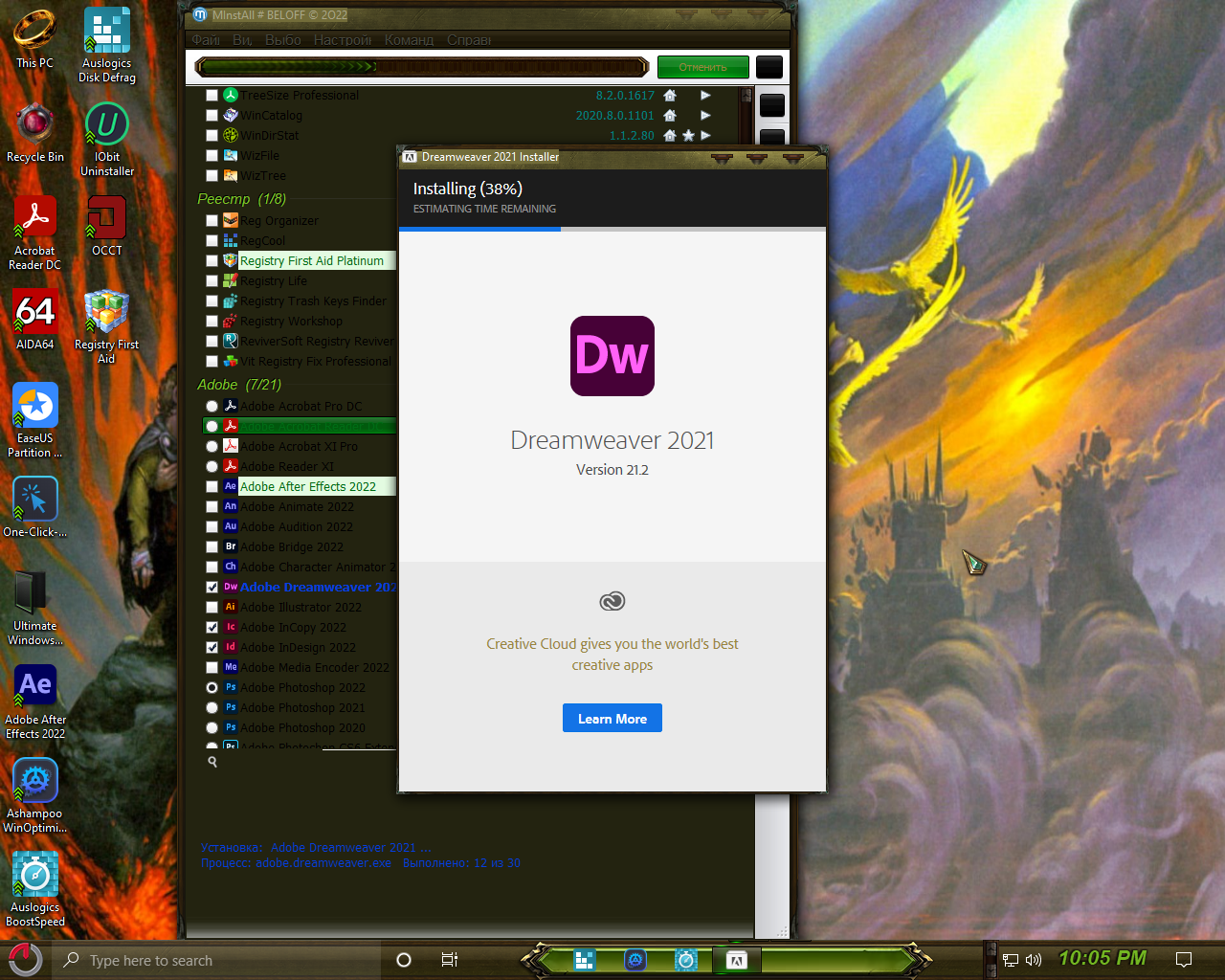
Task: Open Auslogics Disk Defrag in the taskbar
Action: [x=585, y=960]
